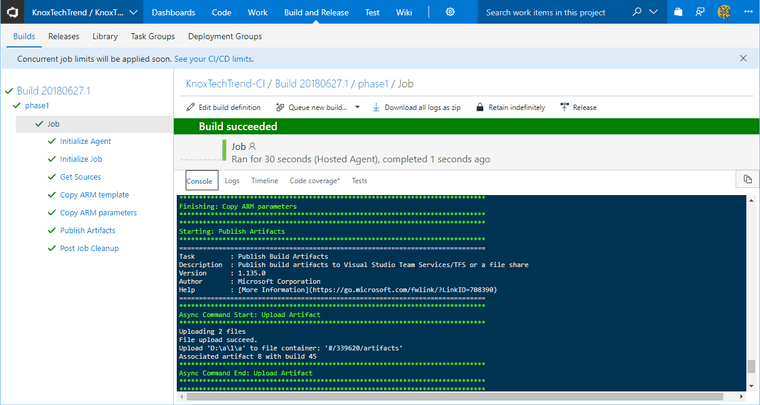
Task: Switch to the Builds tab
Action: [x=24, y=36]
